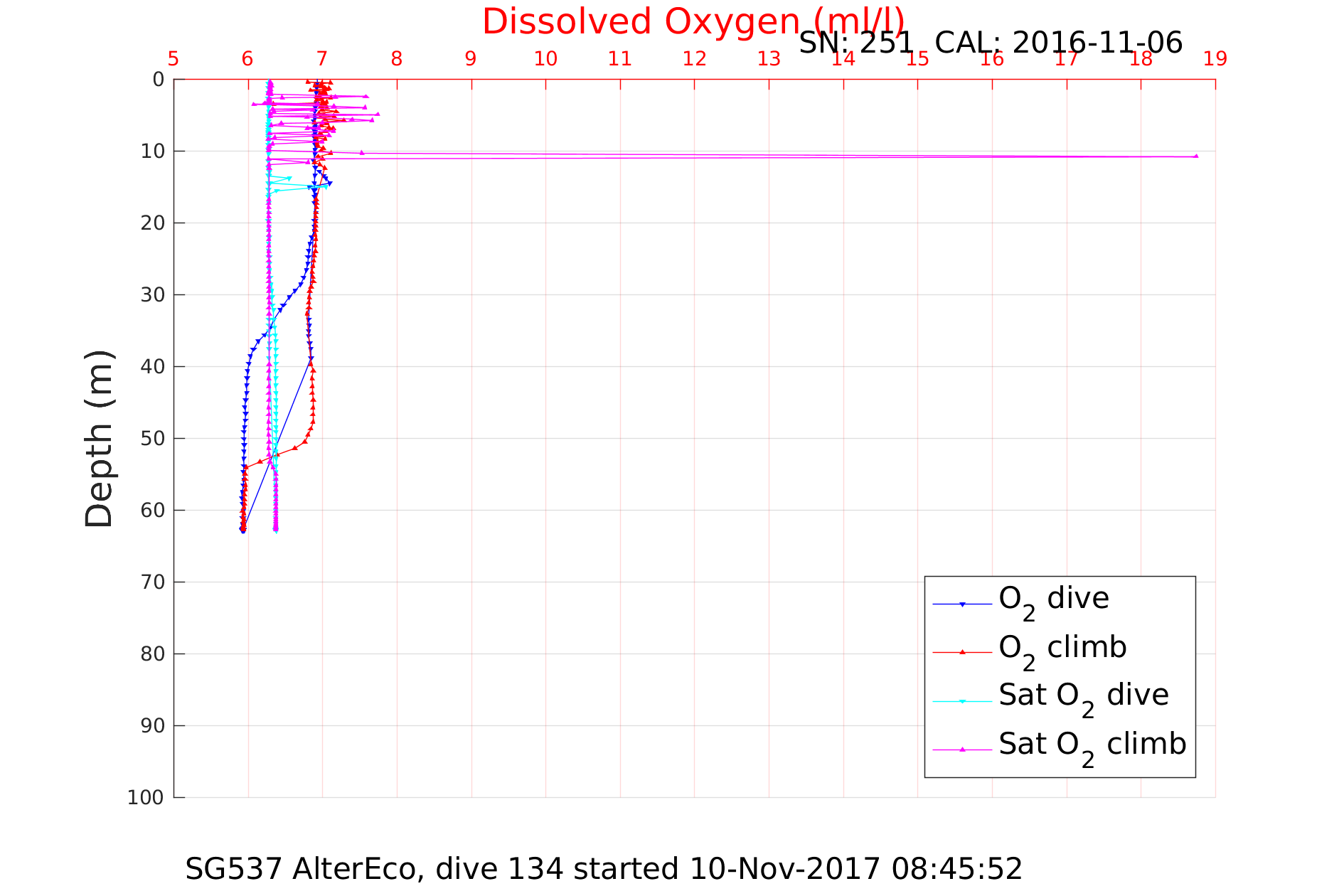
Task: Click depth tick label 40
Action: (153, 367)
